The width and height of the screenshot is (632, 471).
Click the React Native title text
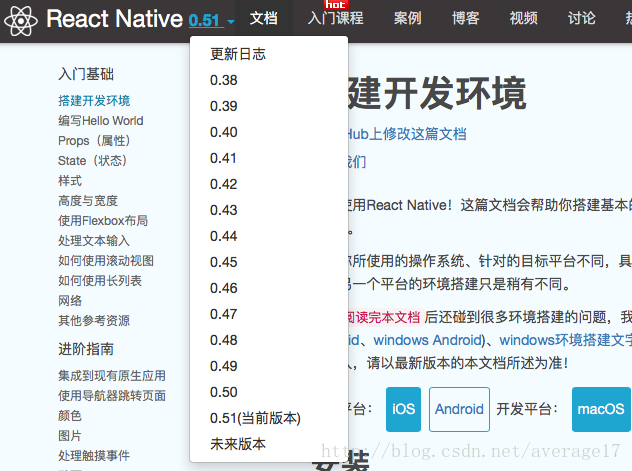pos(114,19)
